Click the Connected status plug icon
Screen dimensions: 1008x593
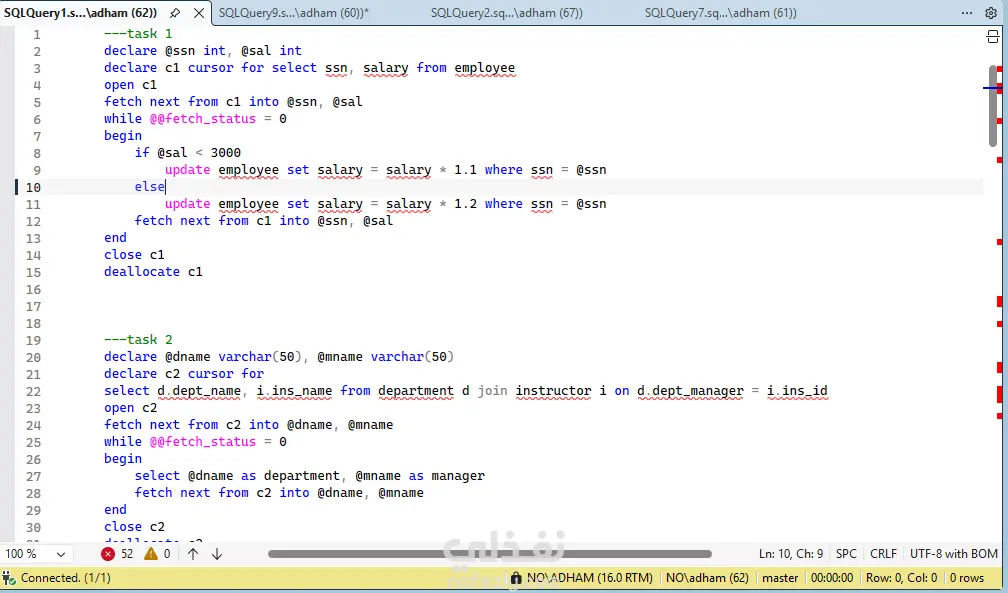9,578
